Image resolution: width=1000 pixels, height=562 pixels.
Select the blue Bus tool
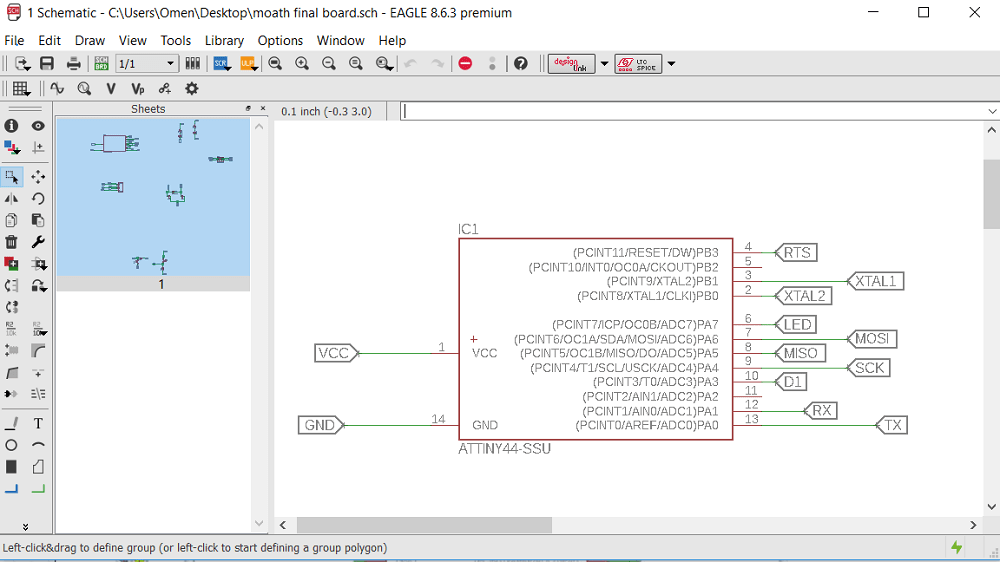point(11,489)
